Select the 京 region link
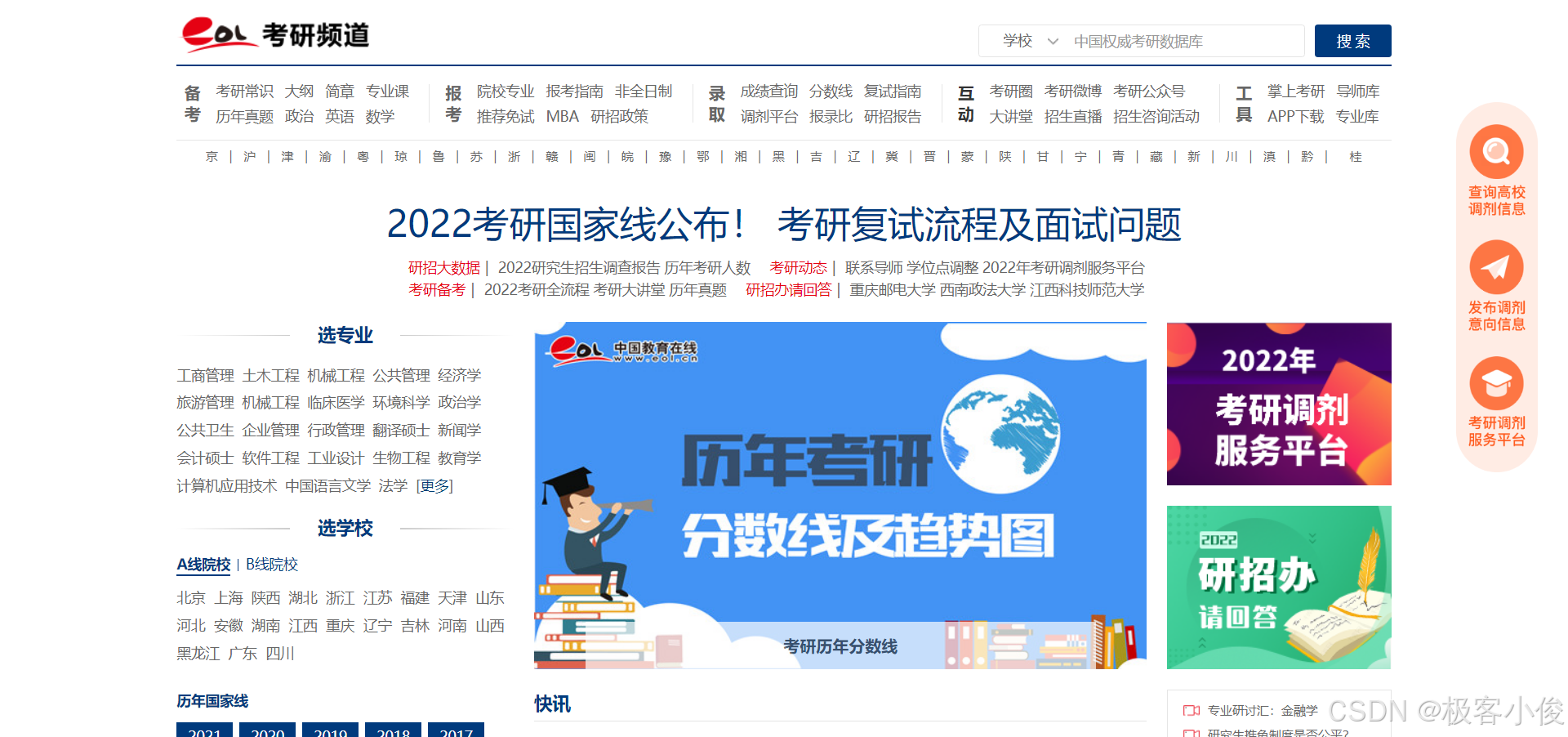 tap(212, 157)
